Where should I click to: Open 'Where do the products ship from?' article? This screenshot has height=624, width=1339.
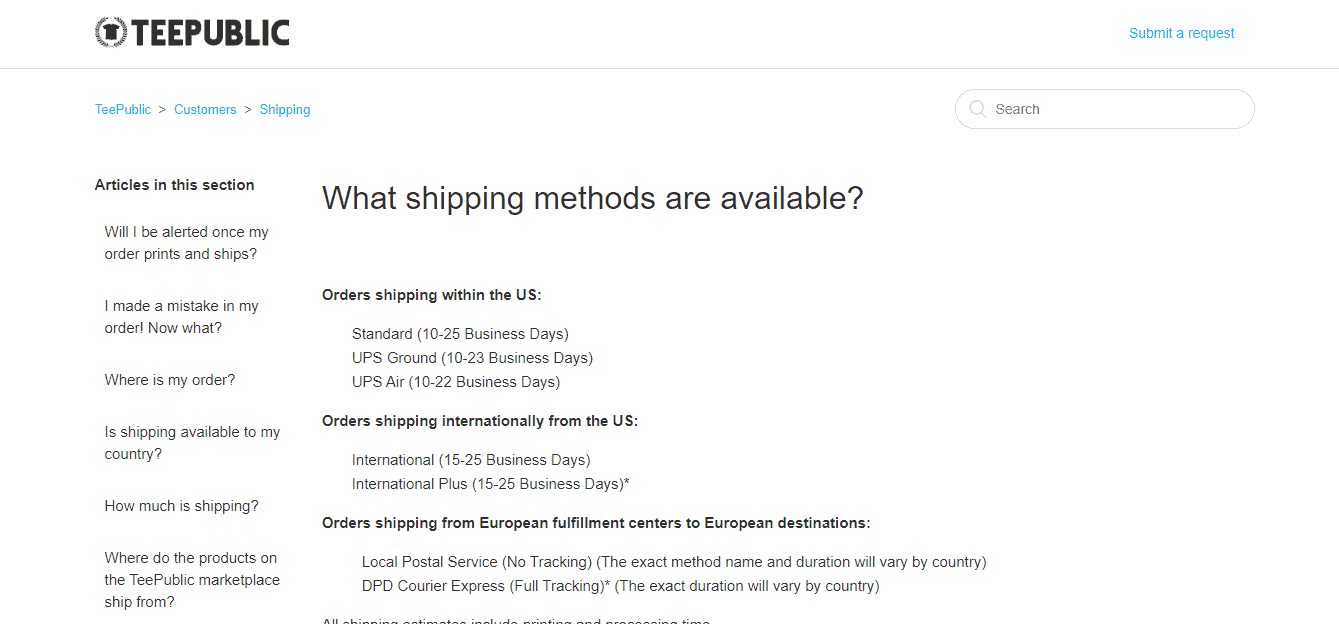(193, 580)
